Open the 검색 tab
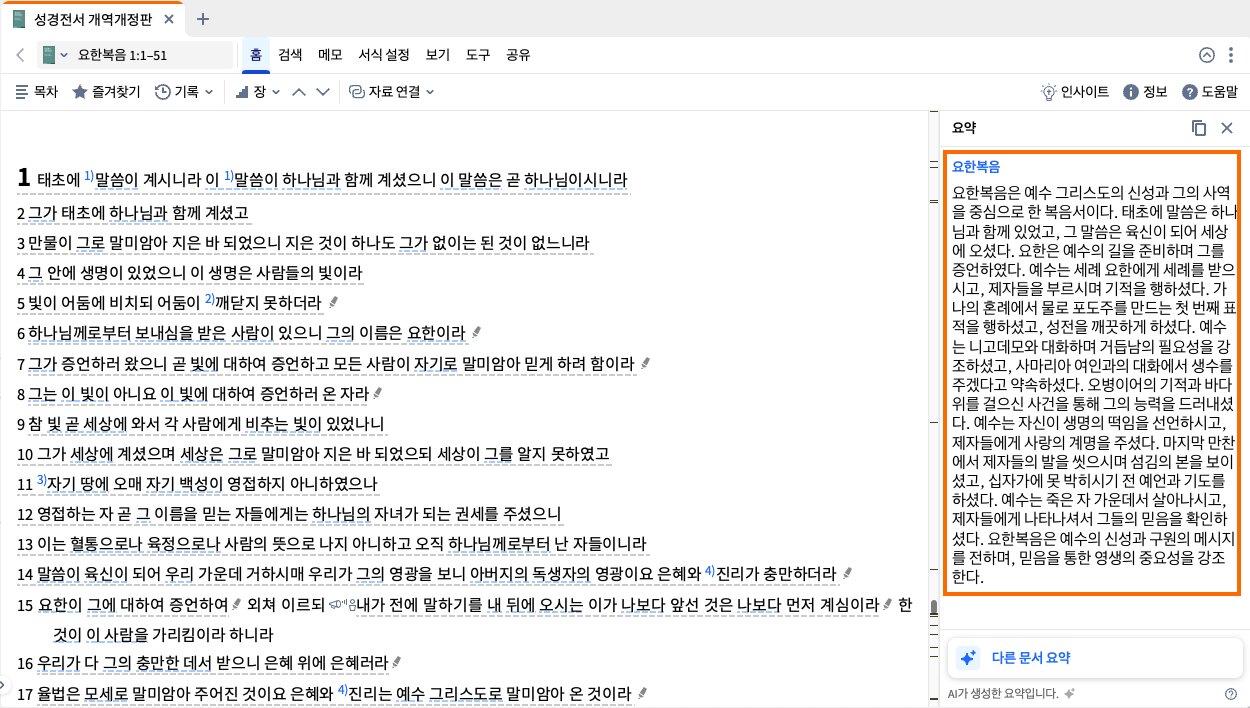The image size is (1250, 708). pyautogui.click(x=290, y=55)
